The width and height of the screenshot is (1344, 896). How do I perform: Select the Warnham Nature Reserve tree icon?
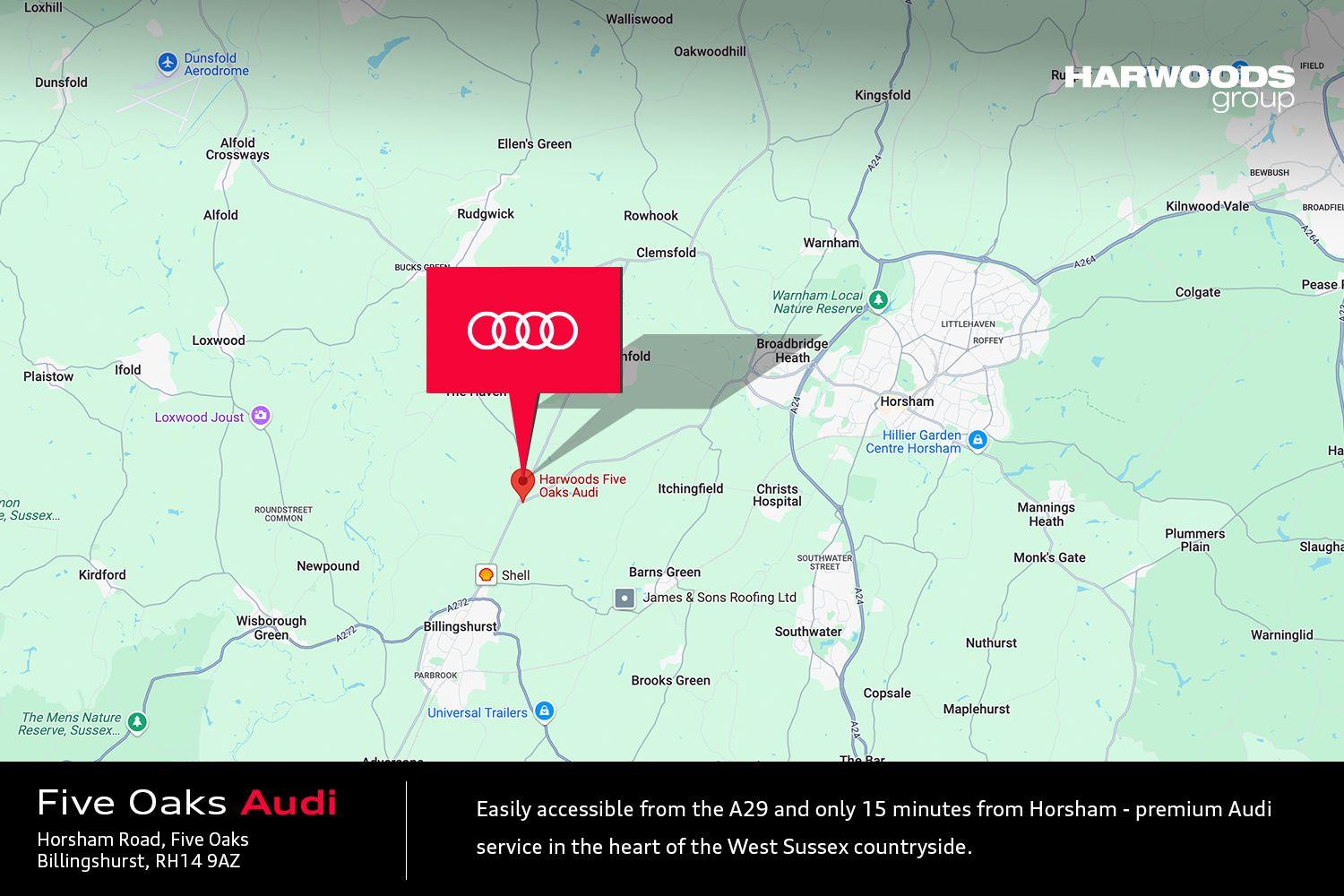(x=880, y=298)
